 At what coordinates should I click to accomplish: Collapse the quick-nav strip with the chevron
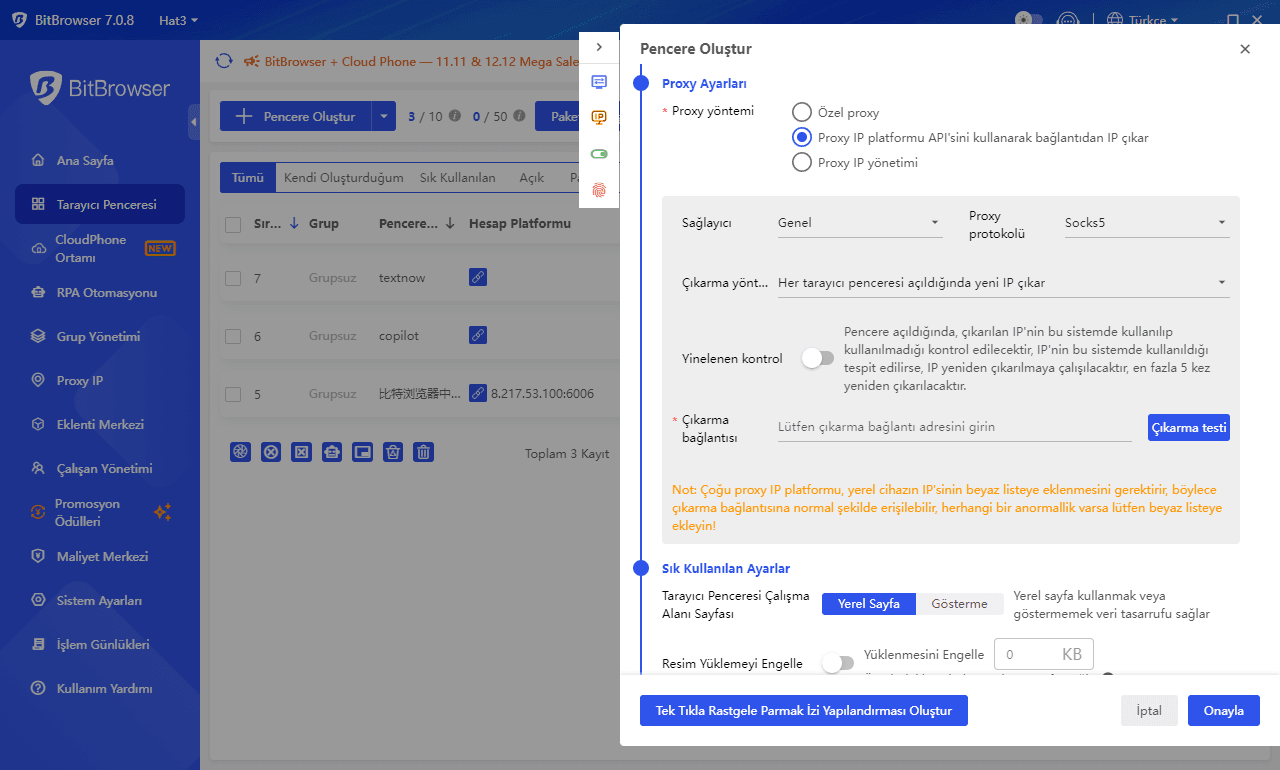pos(599,47)
